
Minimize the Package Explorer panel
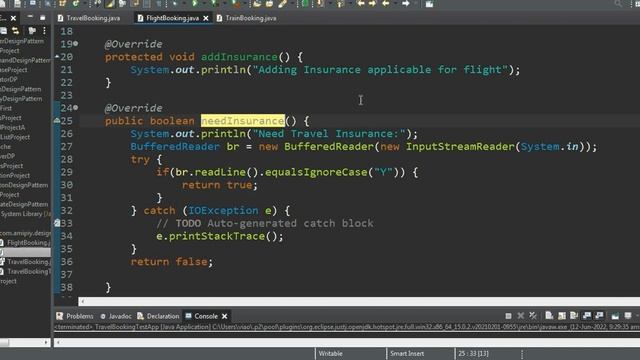30,17
